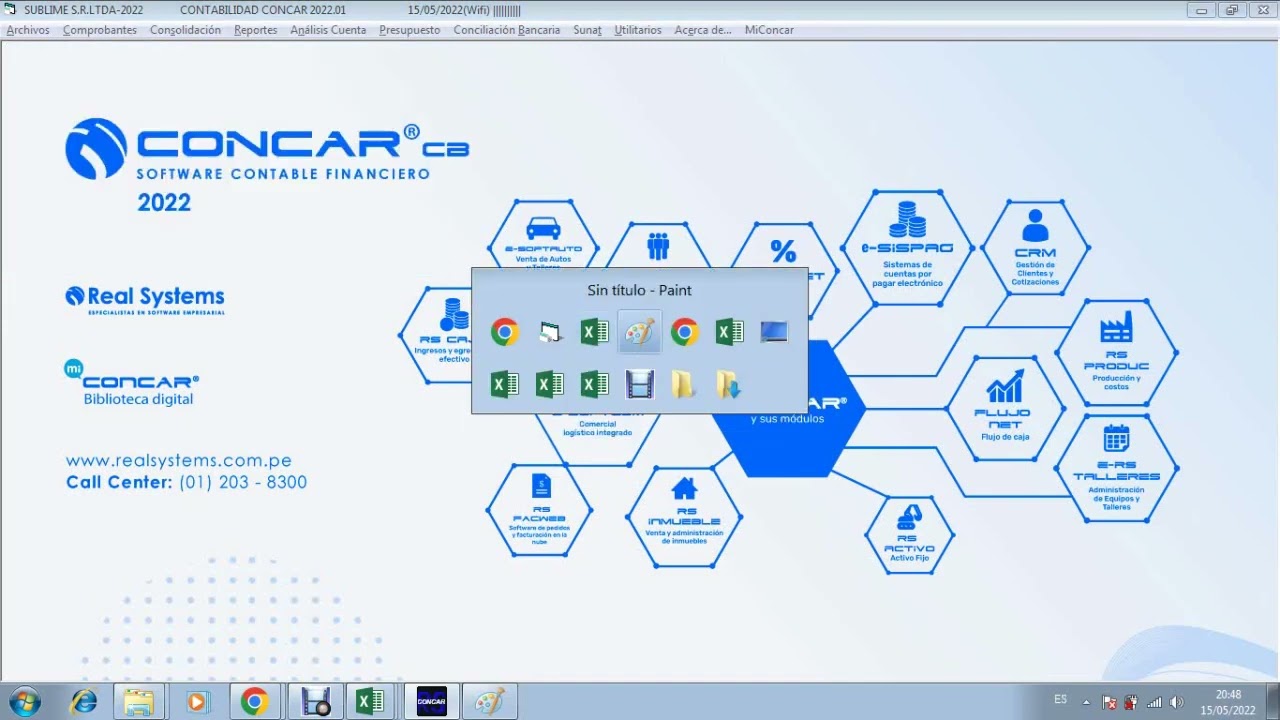Pick the film-strip video app in the switcher
1280x720 pixels.
[x=639, y=384]
